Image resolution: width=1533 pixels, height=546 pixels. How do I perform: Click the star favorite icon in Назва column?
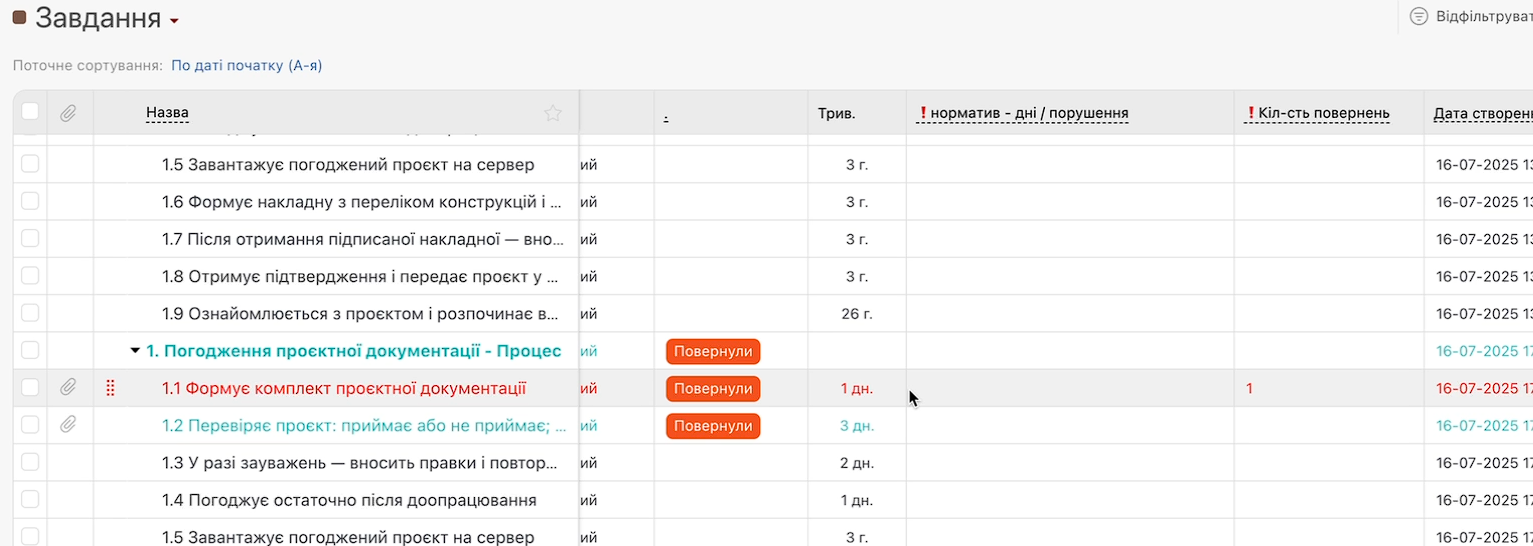coord(552,113)
